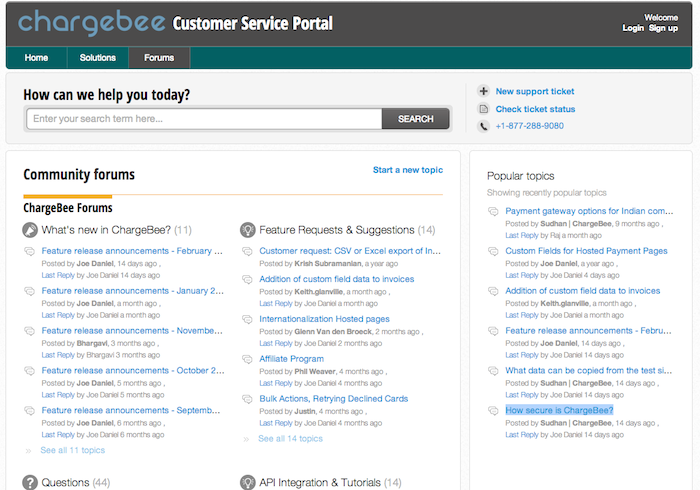Open the Solutions tab
The image size is (700, 490).
(x=98, y=58)
